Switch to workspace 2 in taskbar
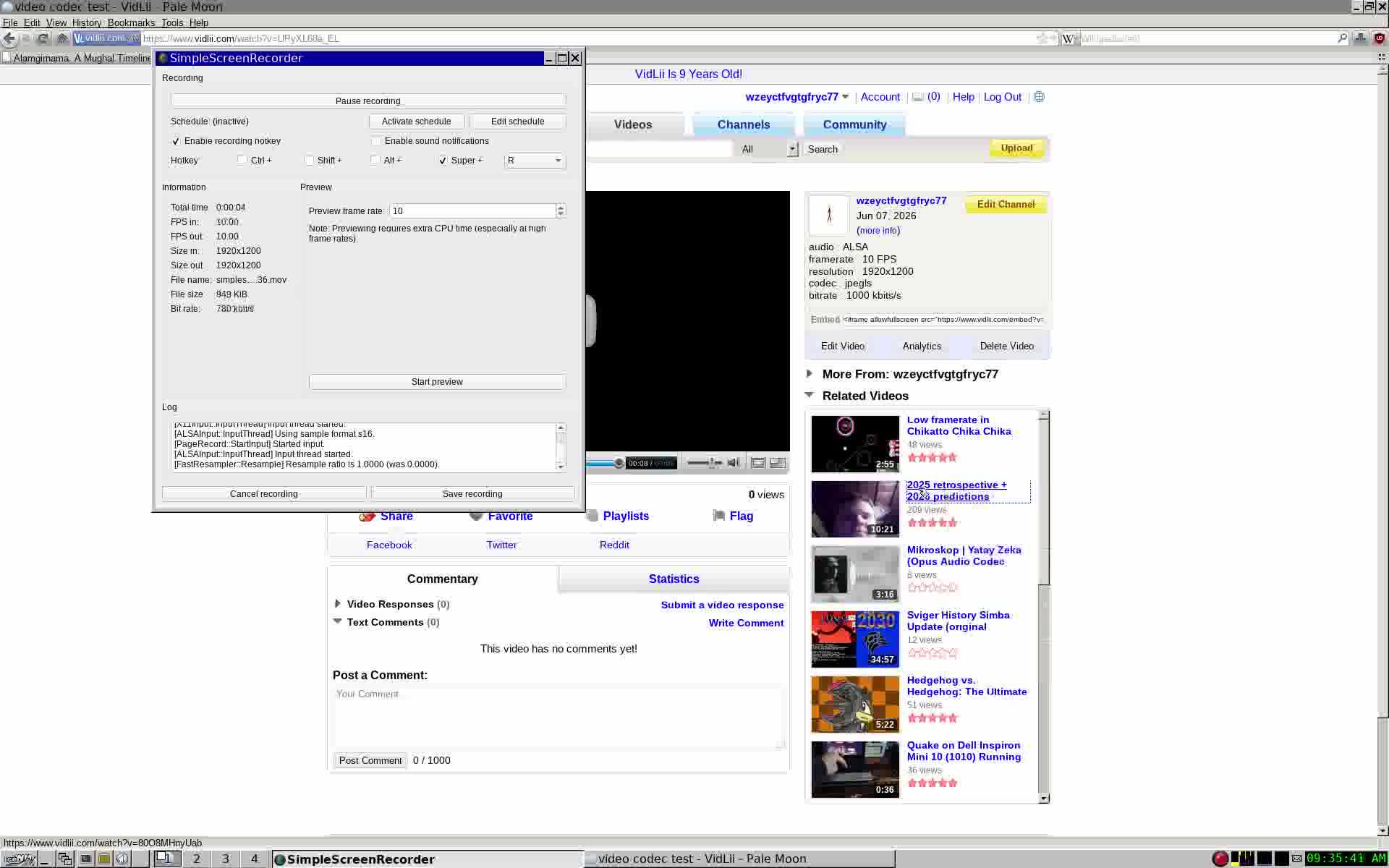Screen dimensions: 1389x868 point(196,859)
